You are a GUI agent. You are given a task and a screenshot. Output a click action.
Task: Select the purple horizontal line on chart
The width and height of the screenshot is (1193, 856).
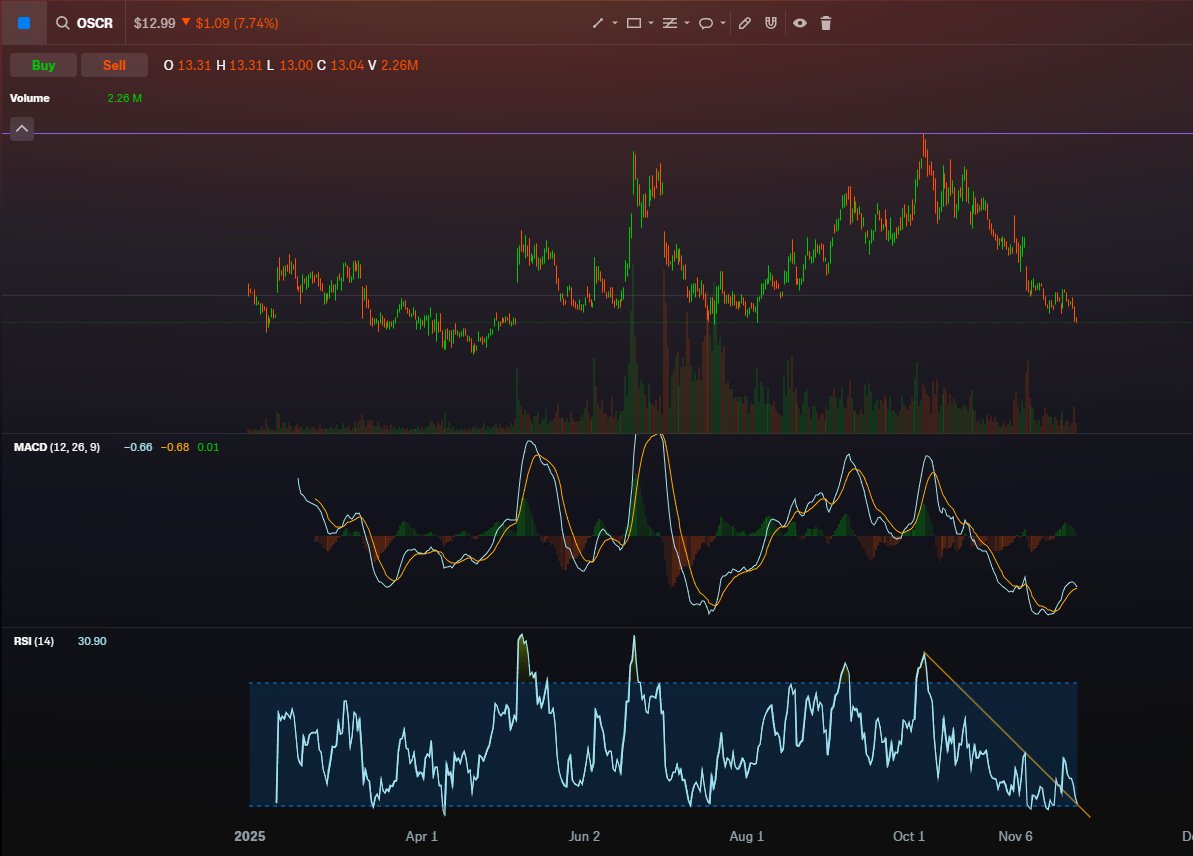[596, 133]
